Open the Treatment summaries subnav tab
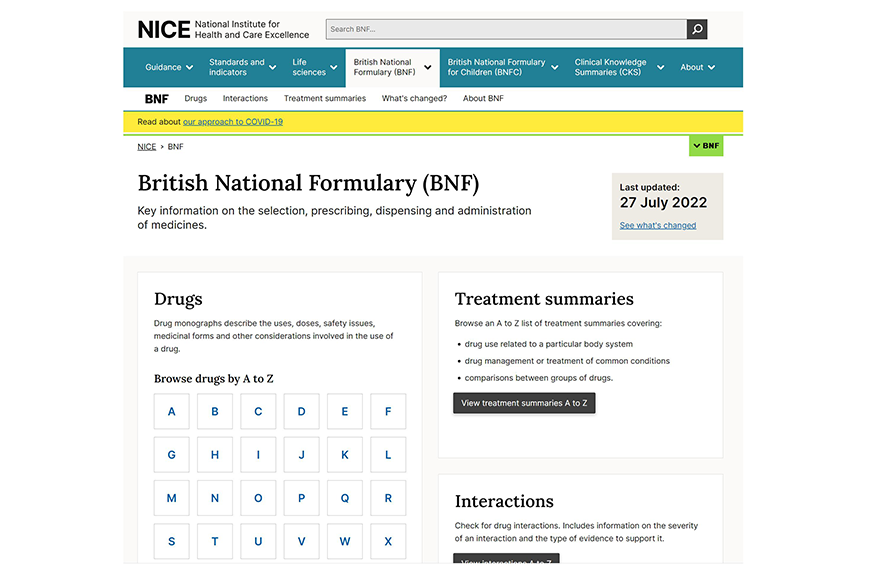871x581 pixels. pyautogui.click(x=325, y=98)
